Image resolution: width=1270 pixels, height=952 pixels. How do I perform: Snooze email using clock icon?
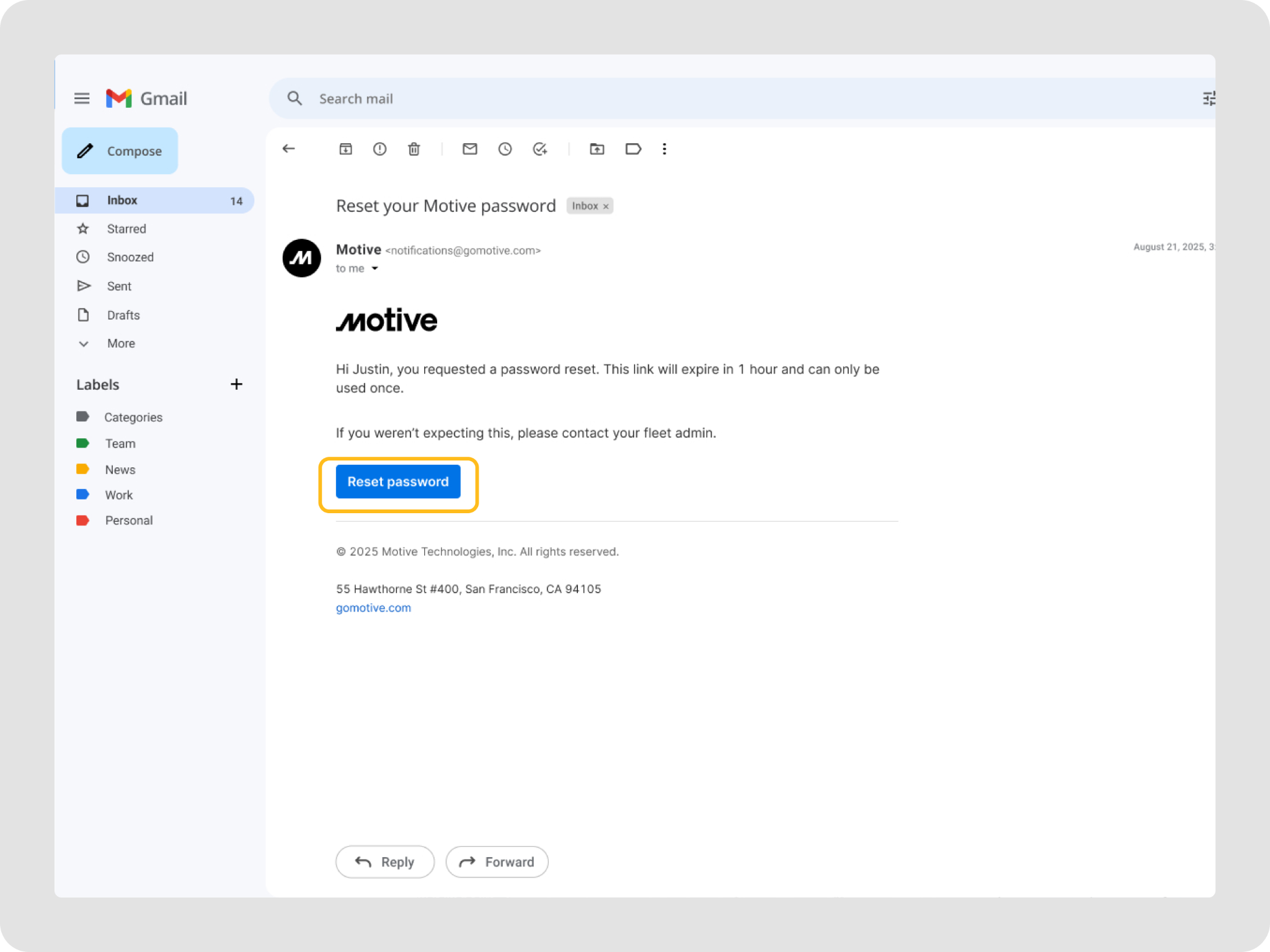coord(505,149)
